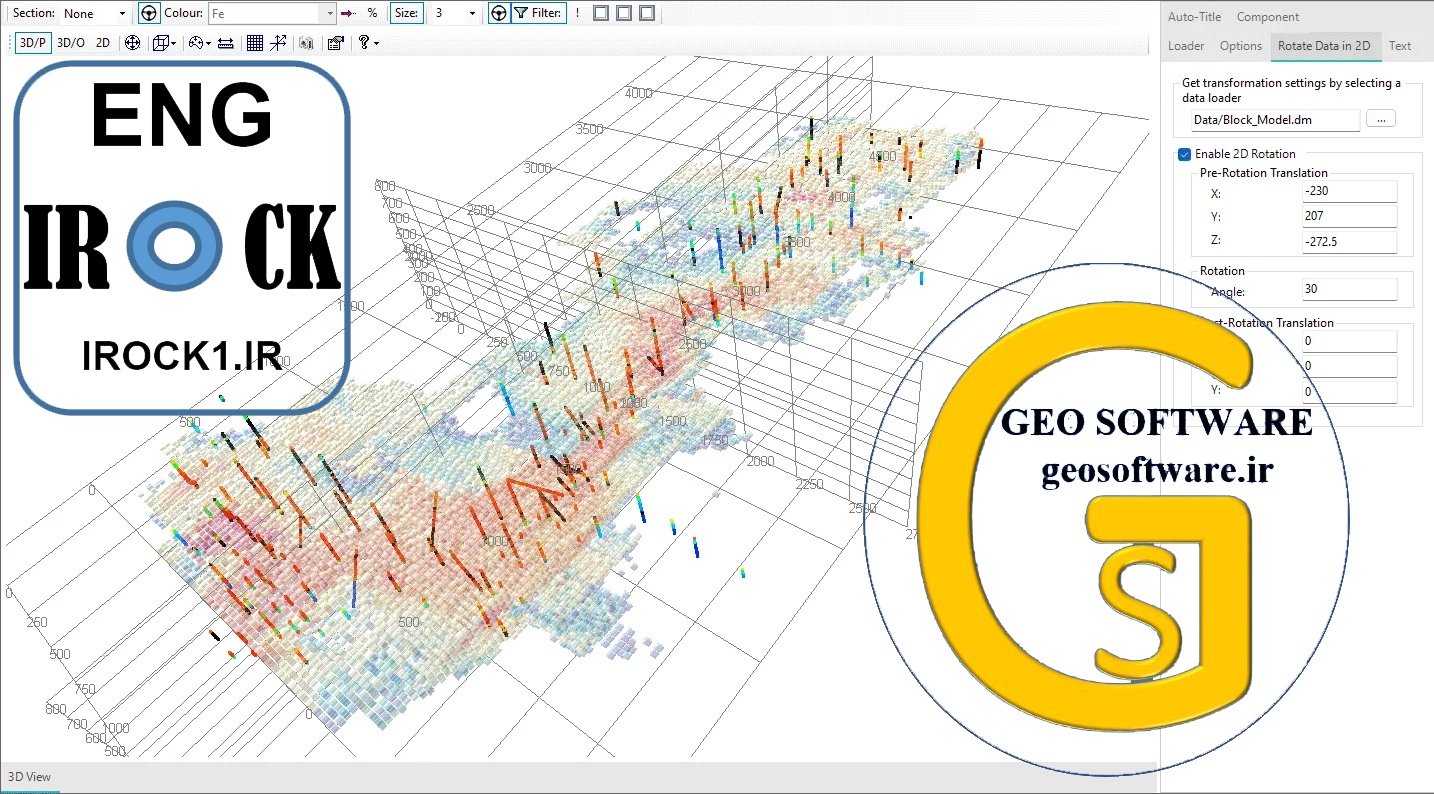Viewport: 1434px width, 794px height.
Task: Click the pan/crosshair circle icon
Action: pos(132,43)
